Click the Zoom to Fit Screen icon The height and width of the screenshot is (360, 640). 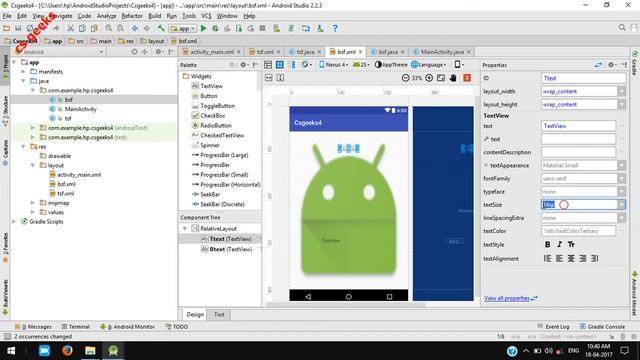(x=441, y=78)
